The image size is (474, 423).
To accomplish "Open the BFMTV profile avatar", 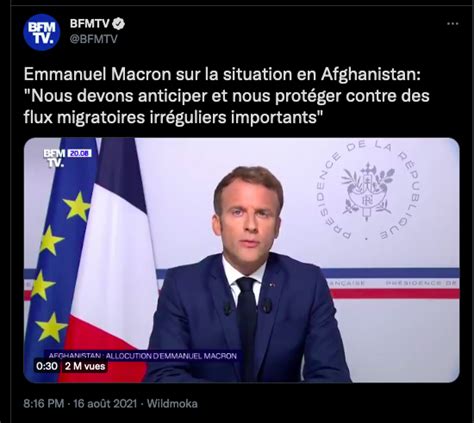I will 42,32.
